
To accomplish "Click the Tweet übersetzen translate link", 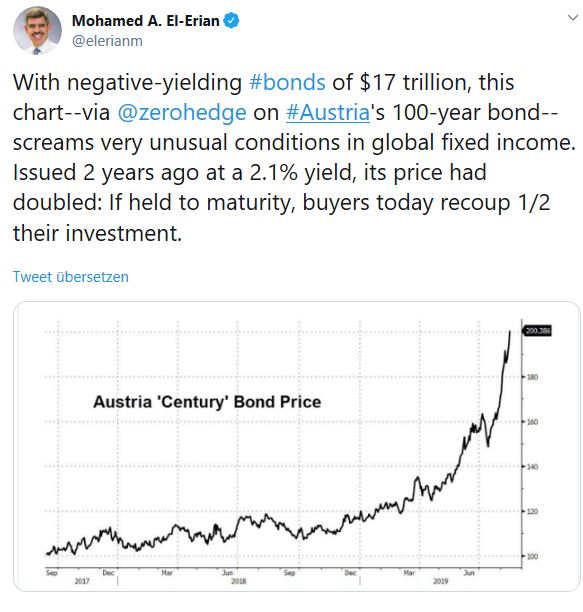I will (x=71, y=277).
